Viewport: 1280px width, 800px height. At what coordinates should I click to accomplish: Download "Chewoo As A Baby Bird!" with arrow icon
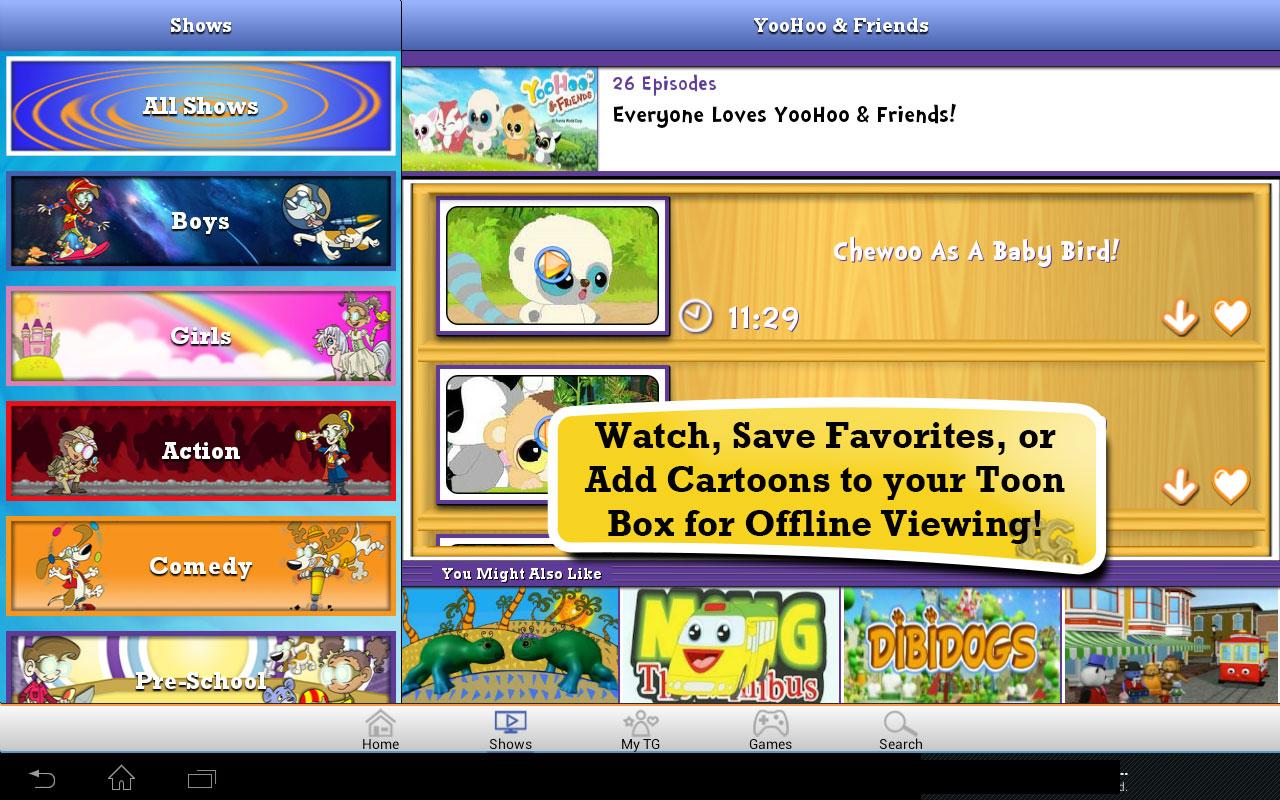1181,318
